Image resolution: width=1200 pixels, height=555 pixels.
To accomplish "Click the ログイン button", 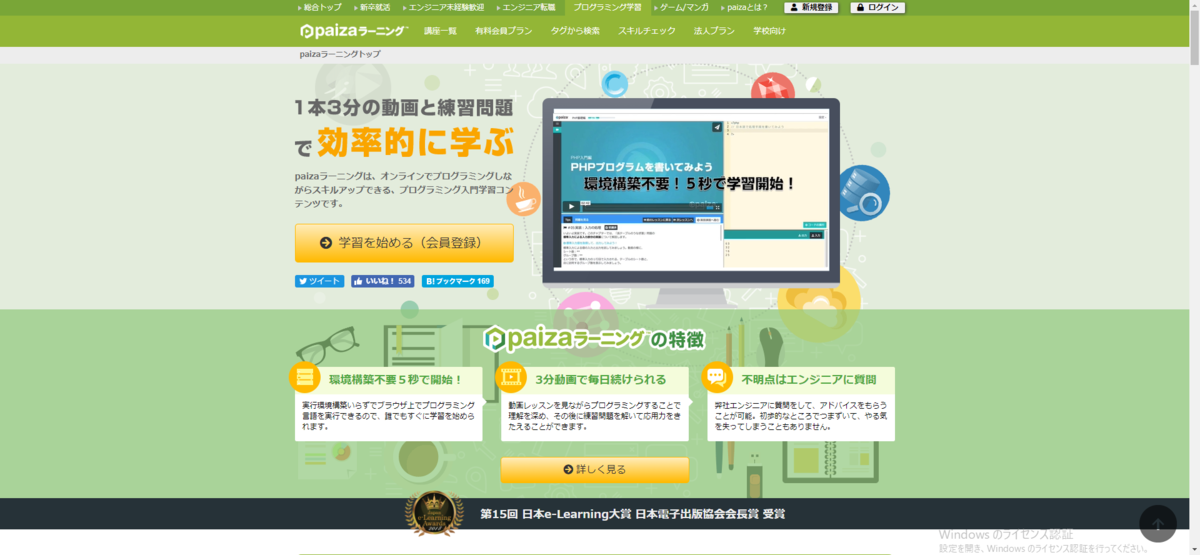I will [878, 7].
